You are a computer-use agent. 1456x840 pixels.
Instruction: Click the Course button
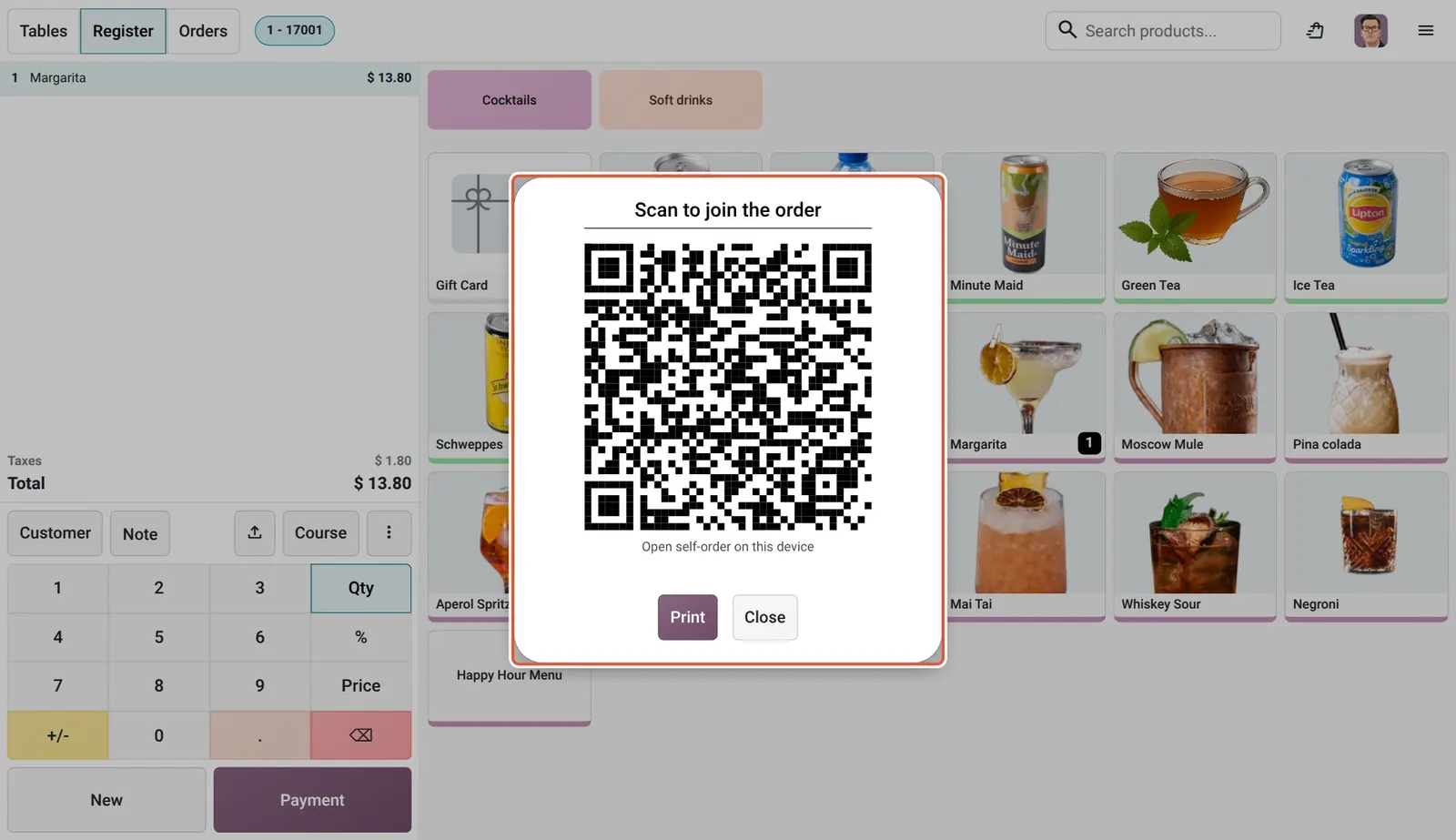[320, 533]
